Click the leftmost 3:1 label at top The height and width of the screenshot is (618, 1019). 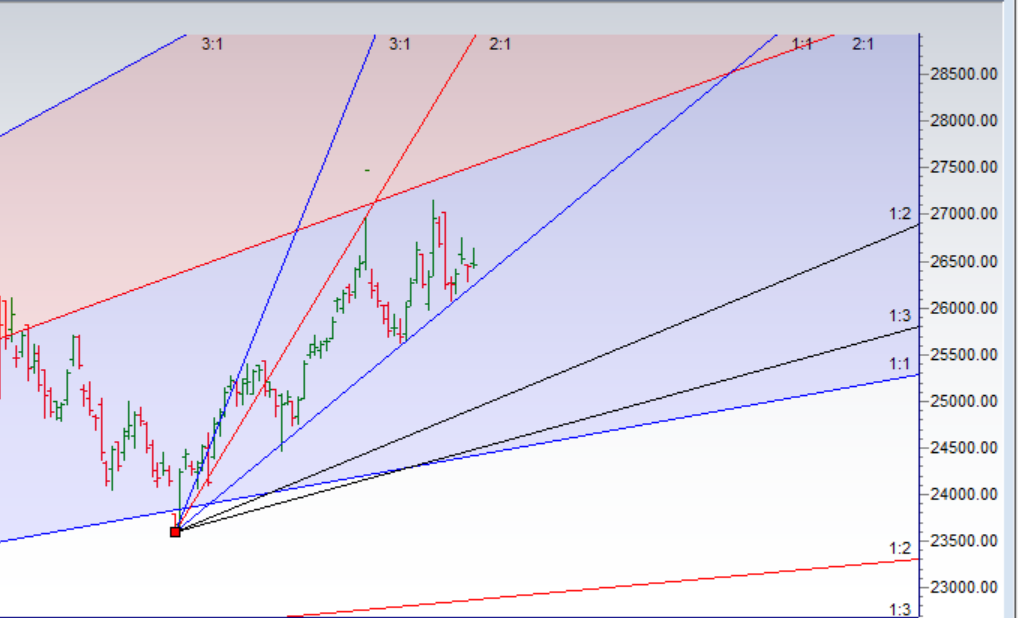point(212,44)
